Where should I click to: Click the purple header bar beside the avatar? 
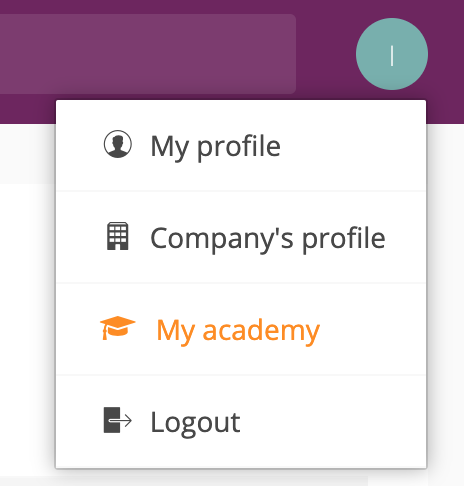[x=326, y=54]
